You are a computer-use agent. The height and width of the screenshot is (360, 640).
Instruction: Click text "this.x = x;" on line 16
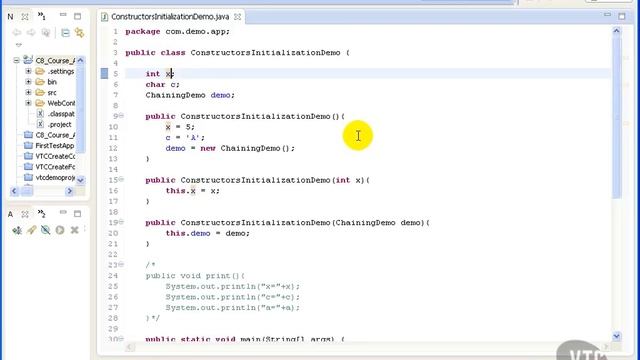[x=193, y=191]
